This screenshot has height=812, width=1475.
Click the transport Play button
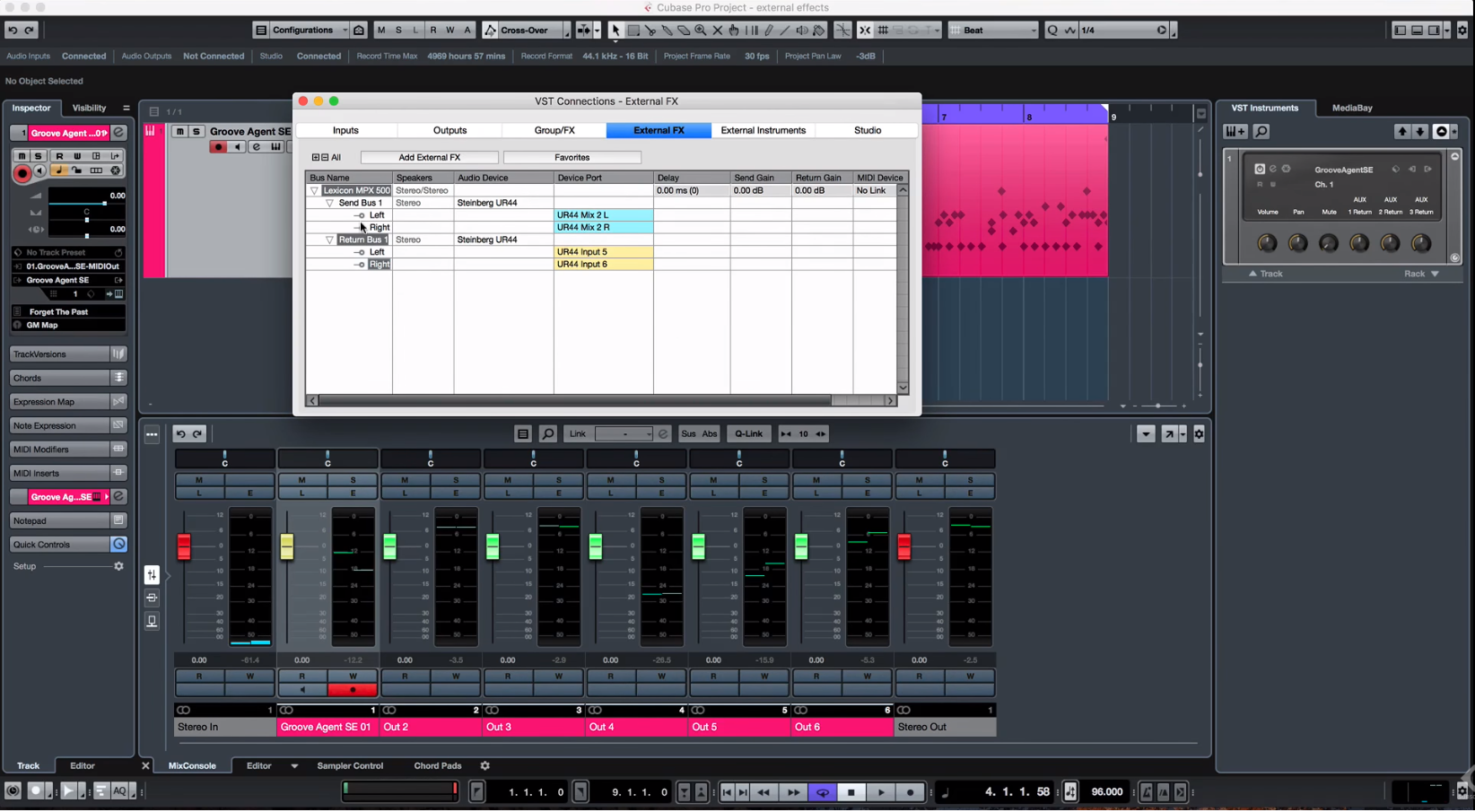[881, 793]
